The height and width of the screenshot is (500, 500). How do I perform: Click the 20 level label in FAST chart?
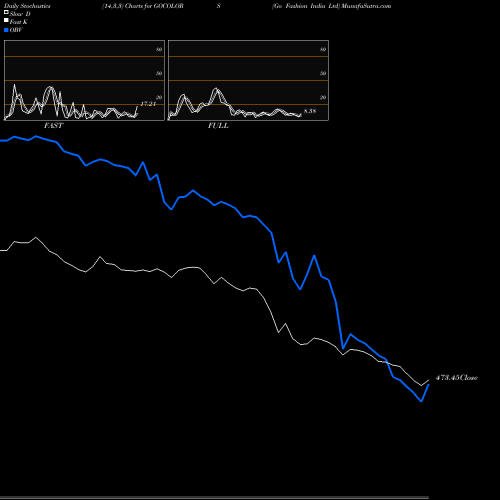coord(159,97)
